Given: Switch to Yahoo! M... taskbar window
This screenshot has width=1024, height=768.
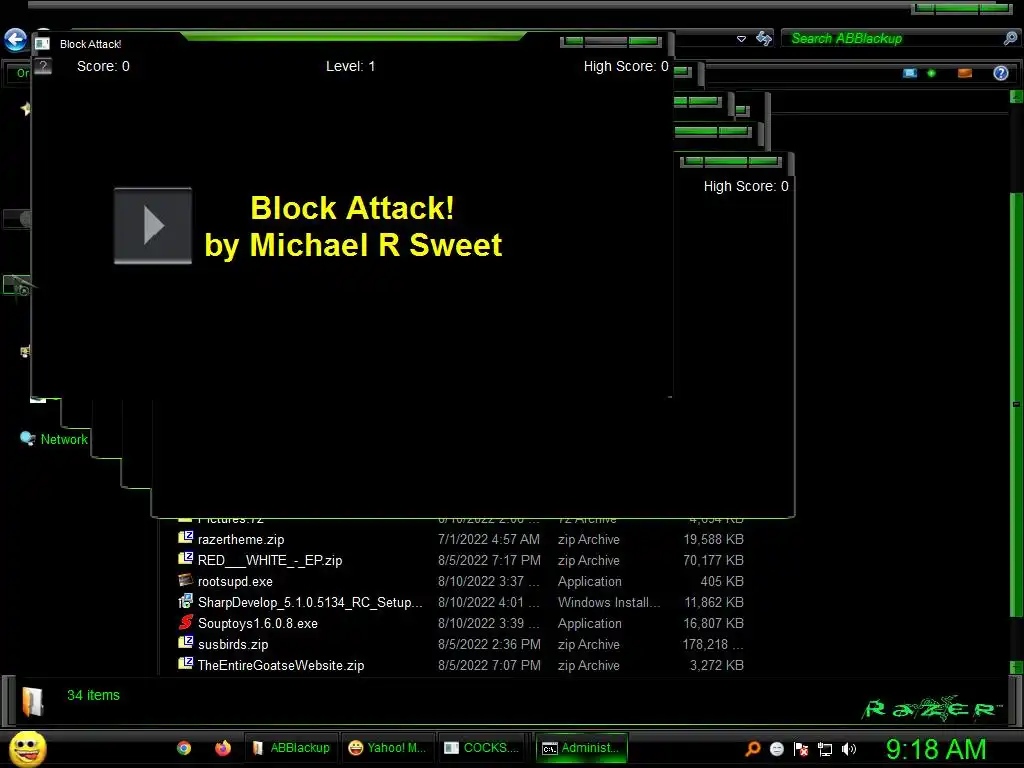Looking at the screenshot, I should (387, 748).
